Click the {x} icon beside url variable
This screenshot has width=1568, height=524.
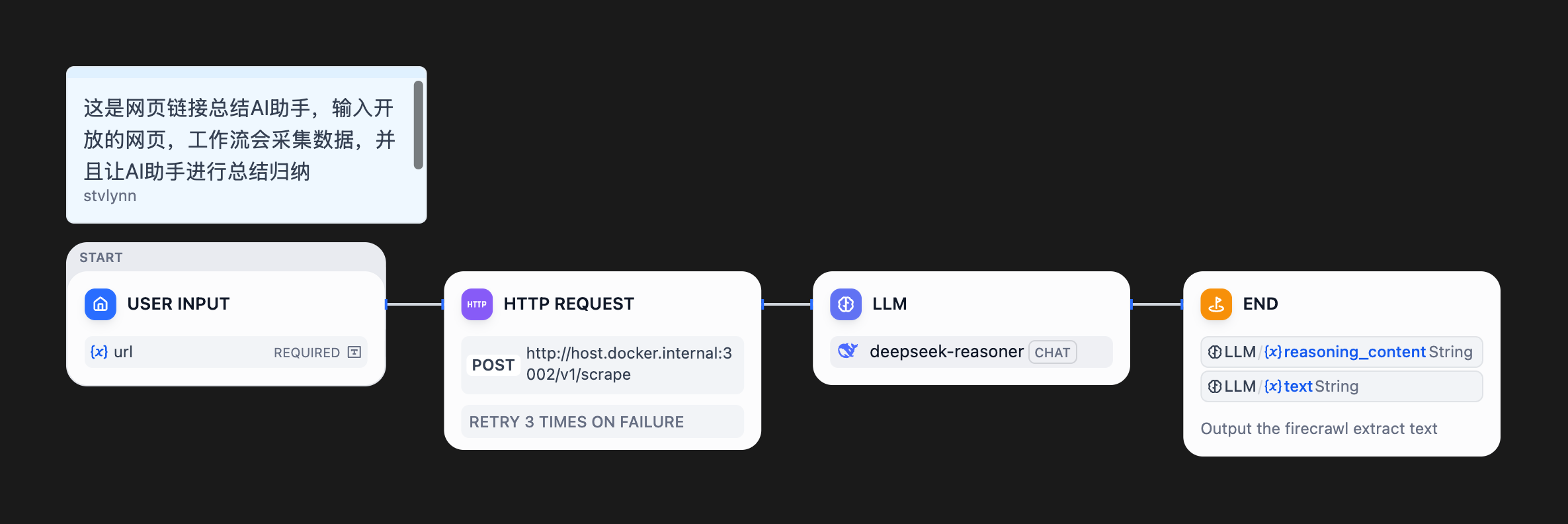pos(99,351)
